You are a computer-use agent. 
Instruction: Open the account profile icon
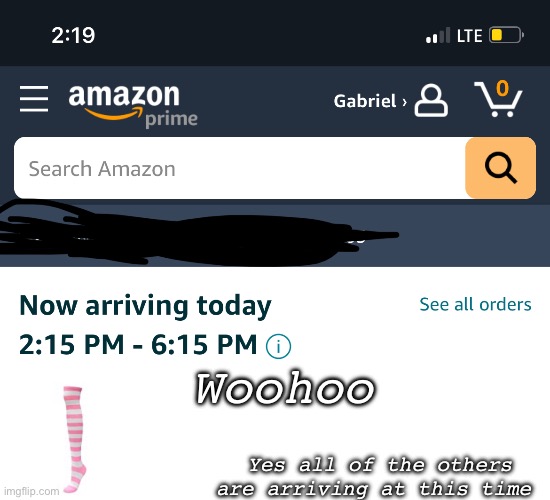pyautogui.click(x=431, y=100)
